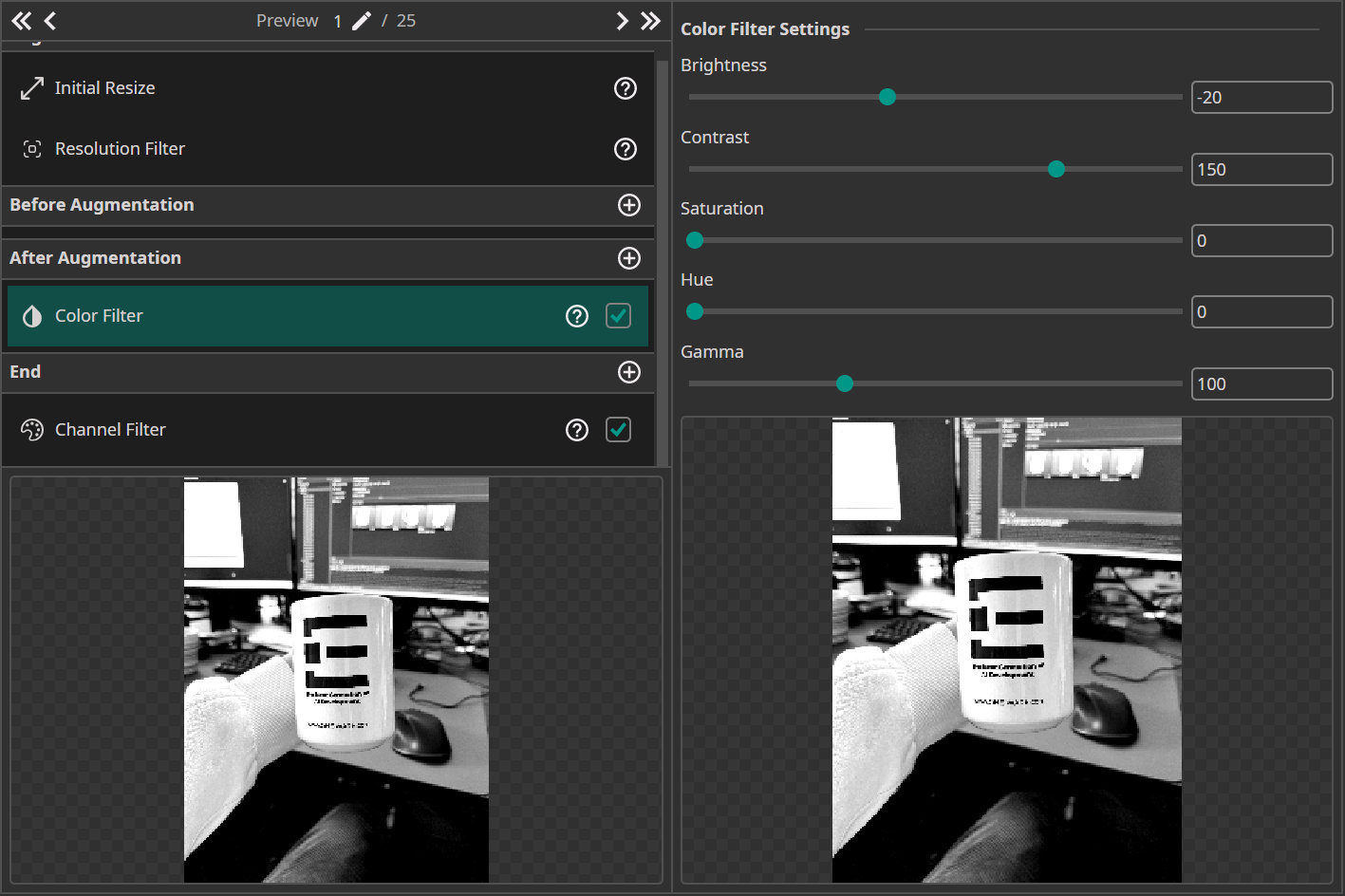The height and width of the screenshot is (896, 1345).
Task: Skip to the last preview image
Action: pos(649,20)
